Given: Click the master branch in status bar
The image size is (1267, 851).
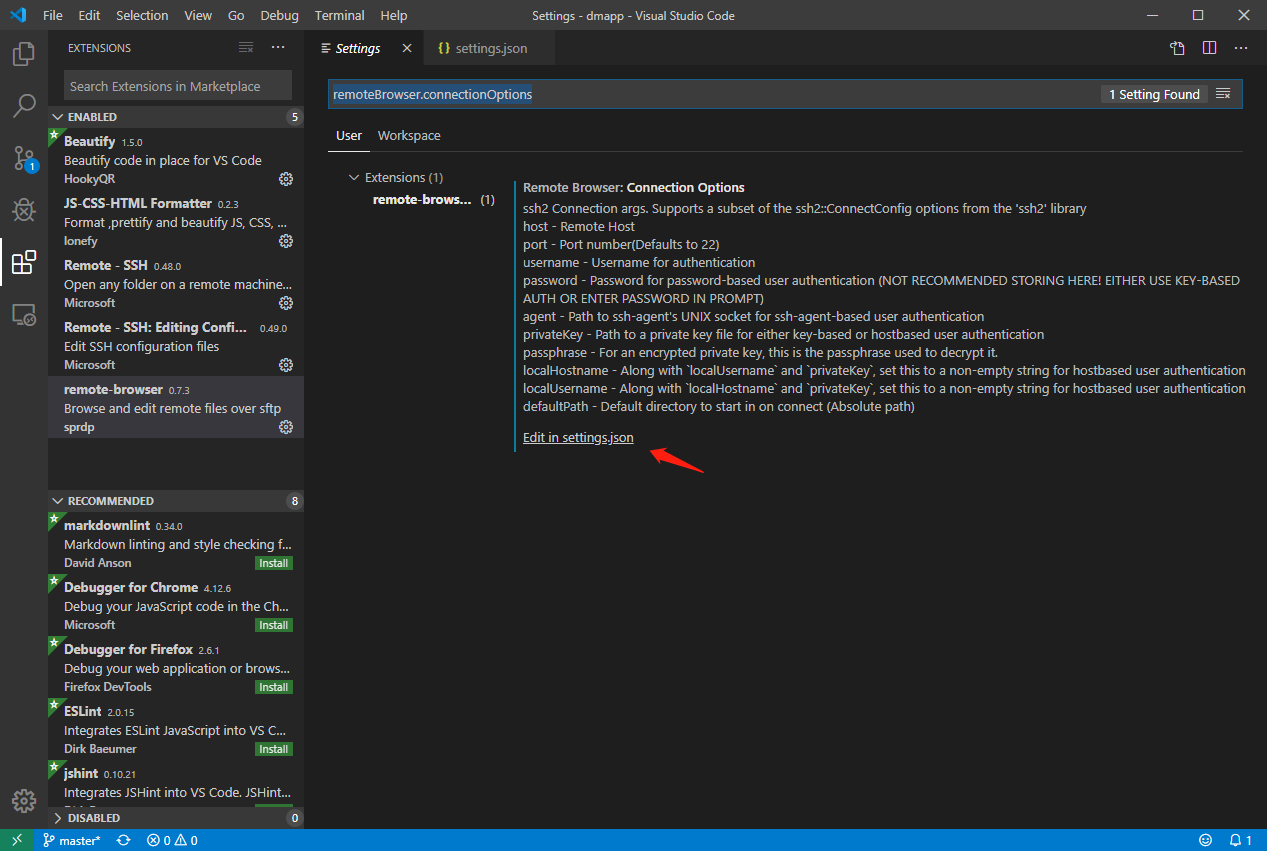Looking at the screenshot, I should click(x=71, y=840).
